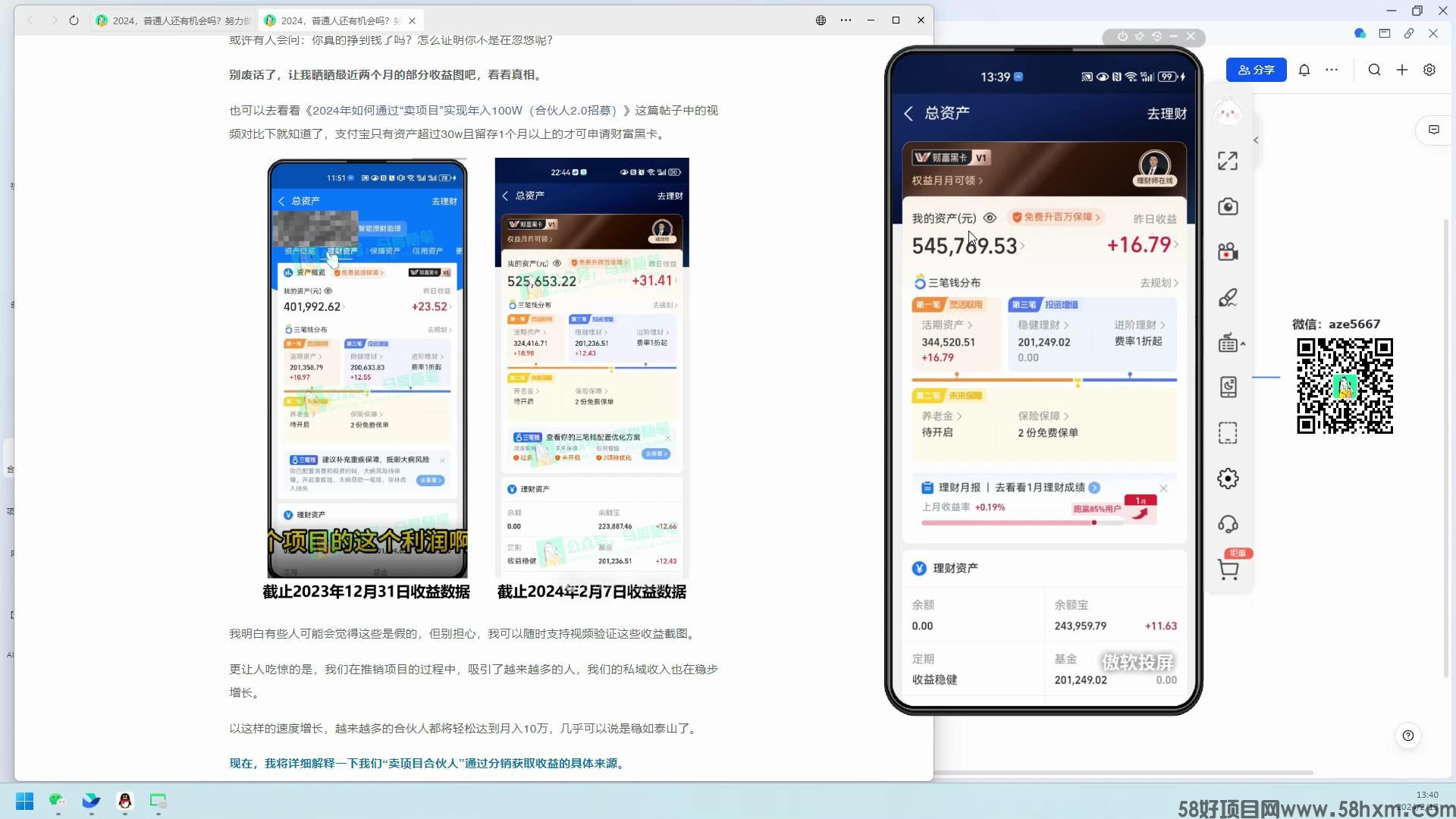Click the blue chat bubble icon
This screenshot has height=819, width=1456.
point(1360,33)
